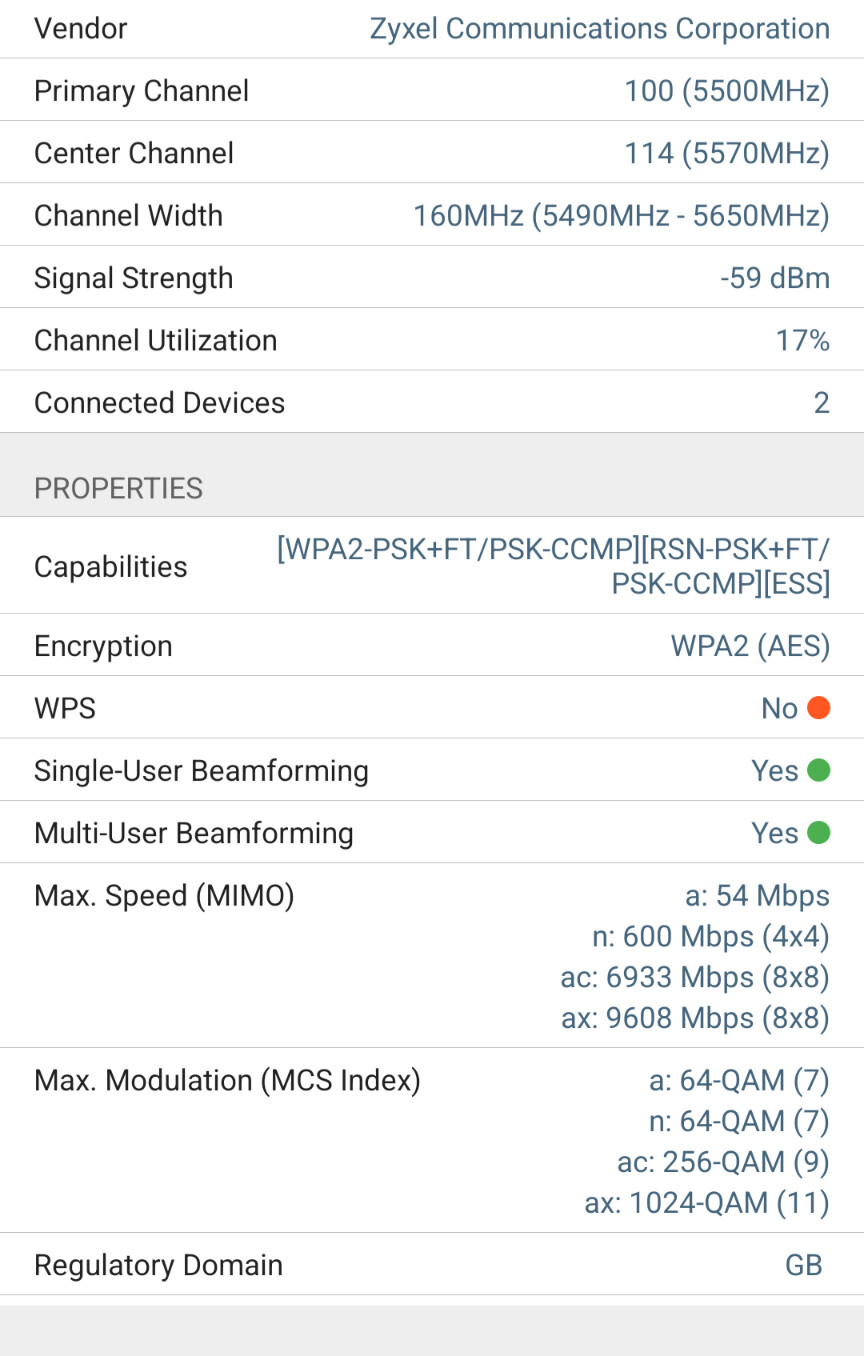Tap the PROPERTIES section header
The height and width of the screenshot is (1356, 864).
119,488
